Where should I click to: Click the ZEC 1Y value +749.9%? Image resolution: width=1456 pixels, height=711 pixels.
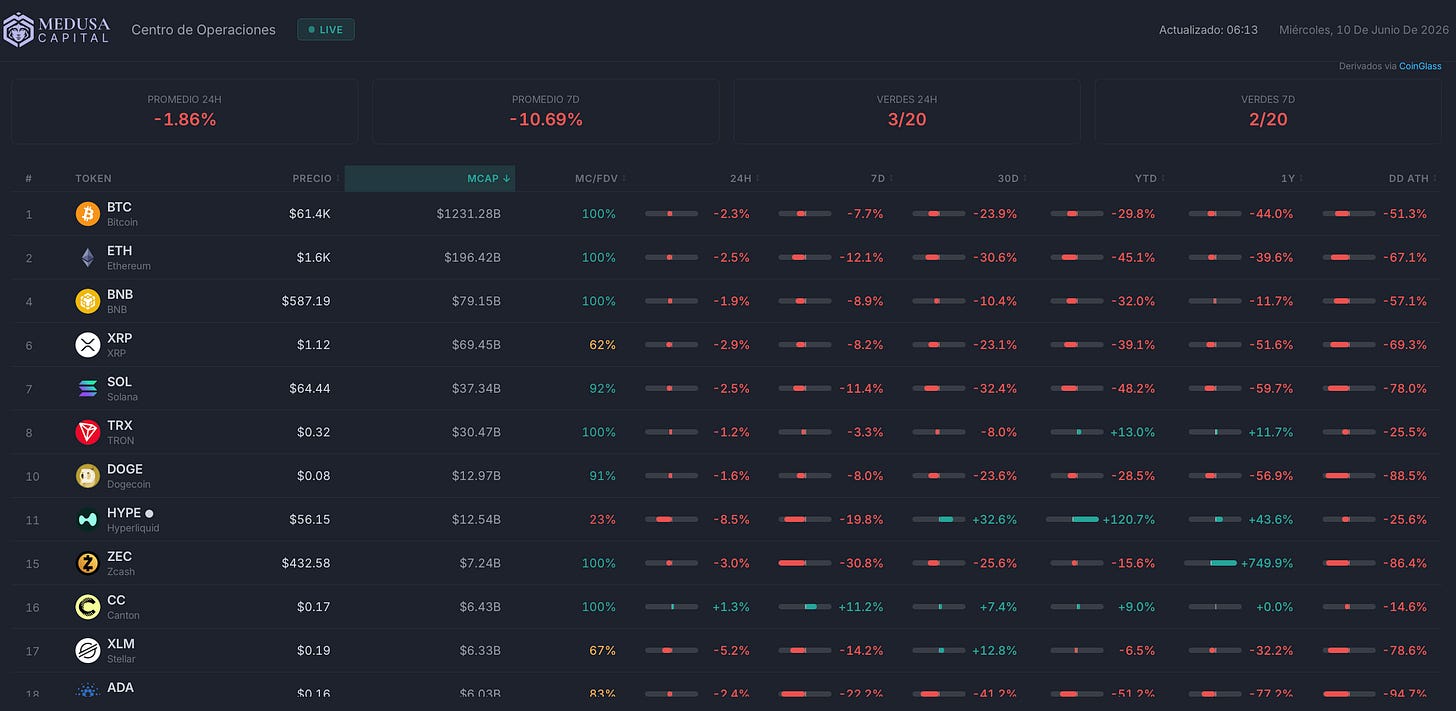point(1267,563)
